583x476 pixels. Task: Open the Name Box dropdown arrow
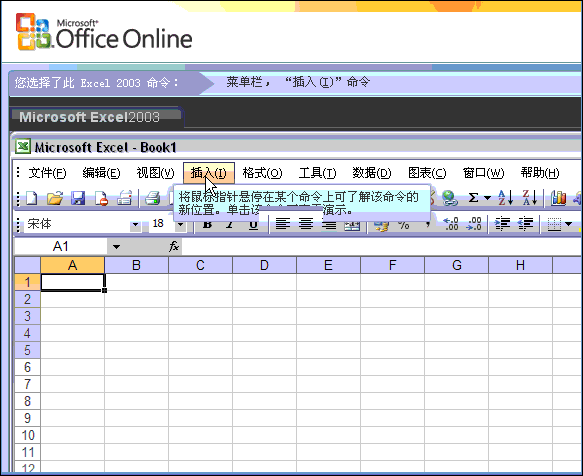[x=116, y=247]
